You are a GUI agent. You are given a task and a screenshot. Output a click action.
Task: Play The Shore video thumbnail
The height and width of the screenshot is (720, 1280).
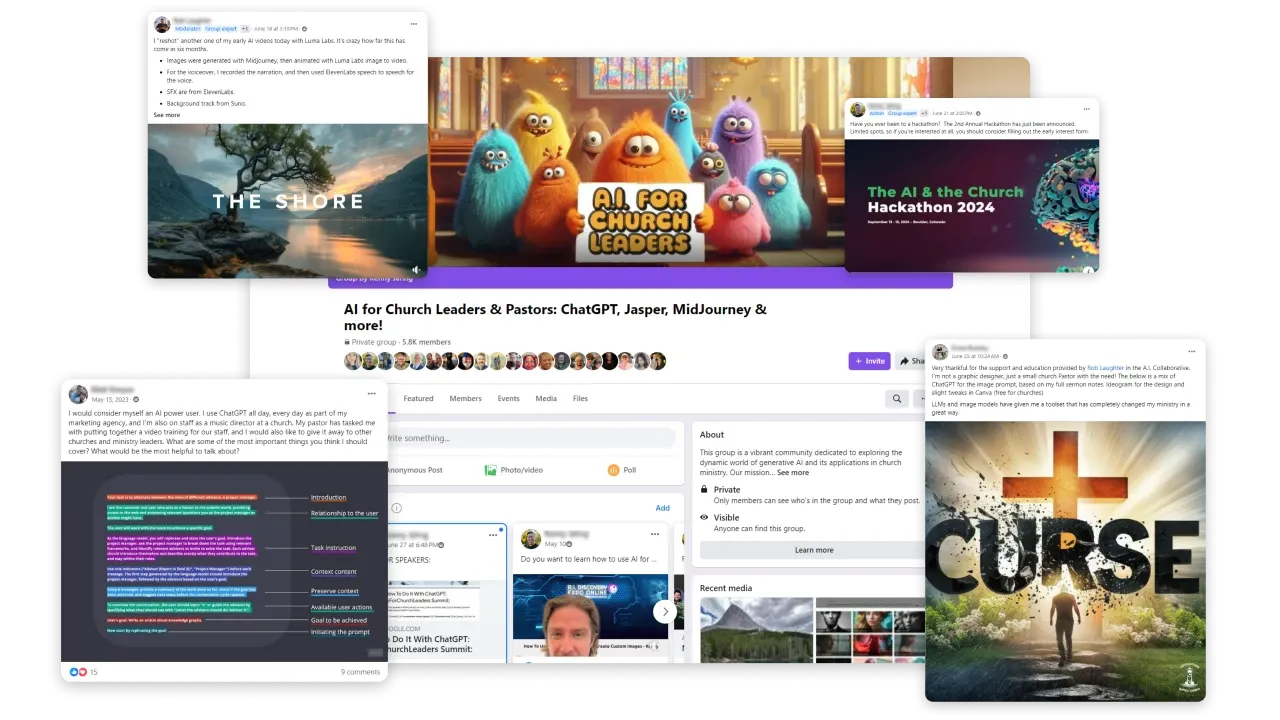click(288, 200)
